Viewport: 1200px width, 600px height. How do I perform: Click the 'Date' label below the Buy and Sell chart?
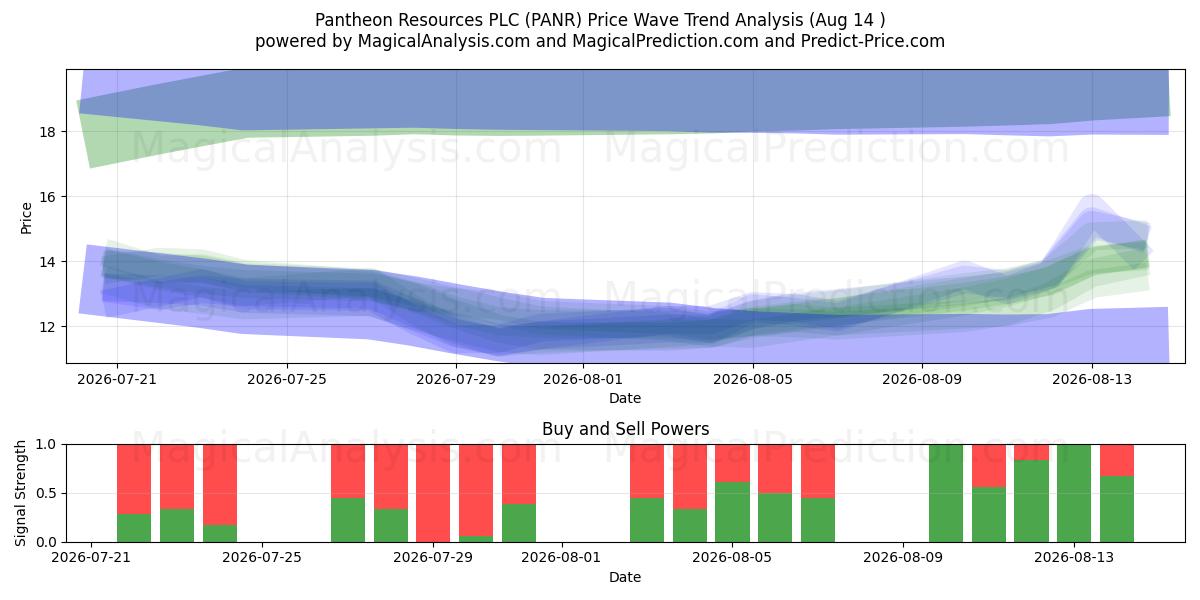point(625,577)
